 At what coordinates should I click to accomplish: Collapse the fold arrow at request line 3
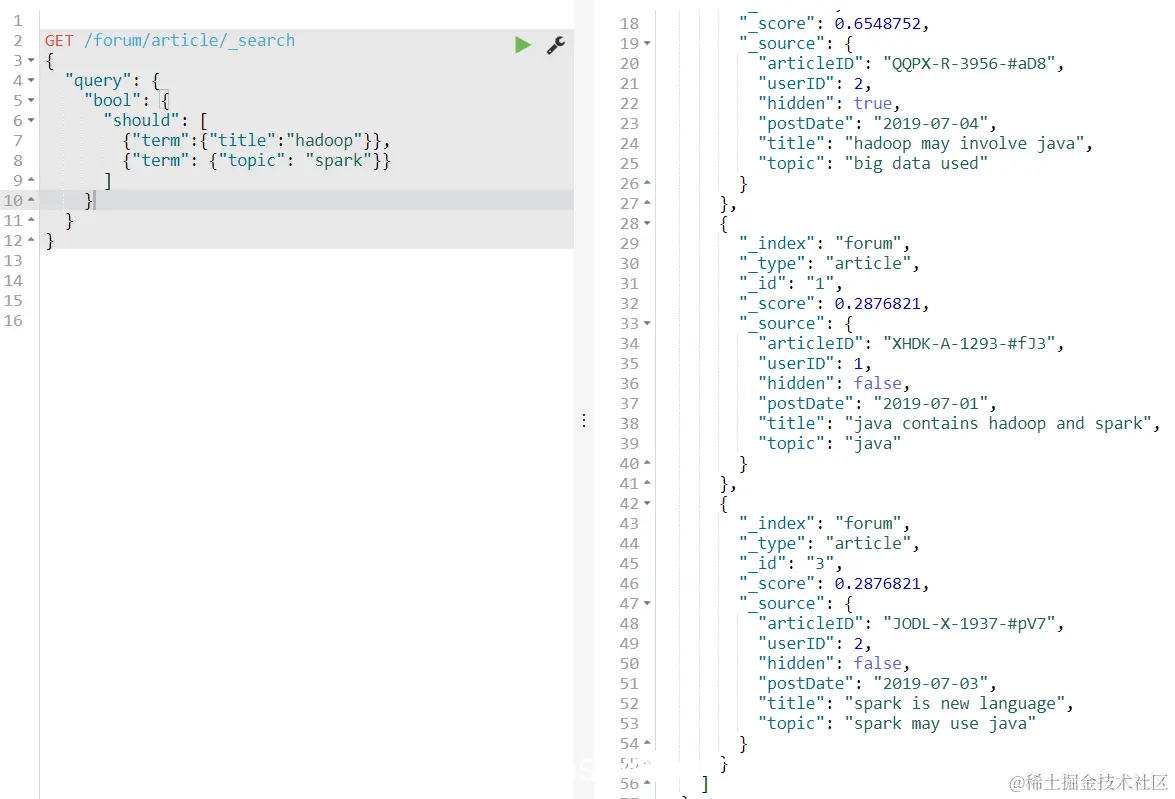point(31,60)
